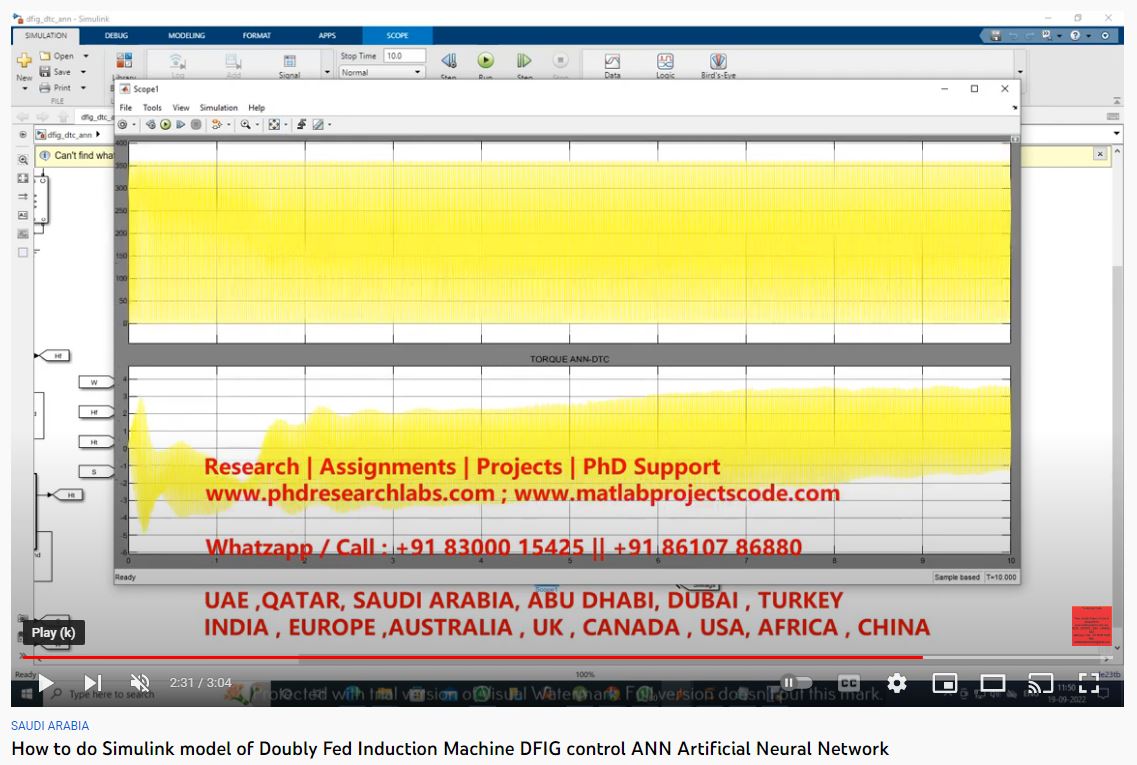Expand the Save dropdown arrow
The image size is (1137, 765).
(x=83, y=72)
